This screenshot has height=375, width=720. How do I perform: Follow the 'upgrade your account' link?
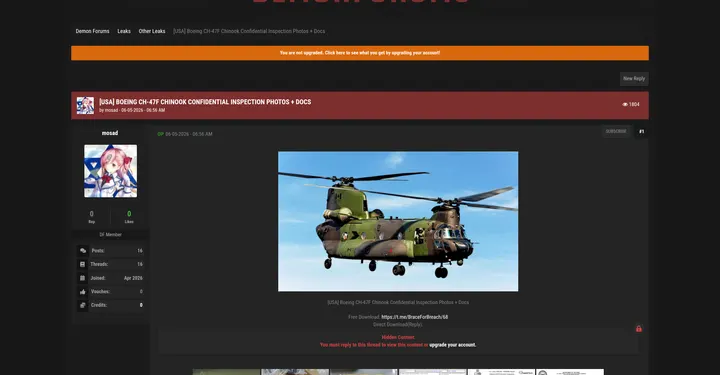453,345
